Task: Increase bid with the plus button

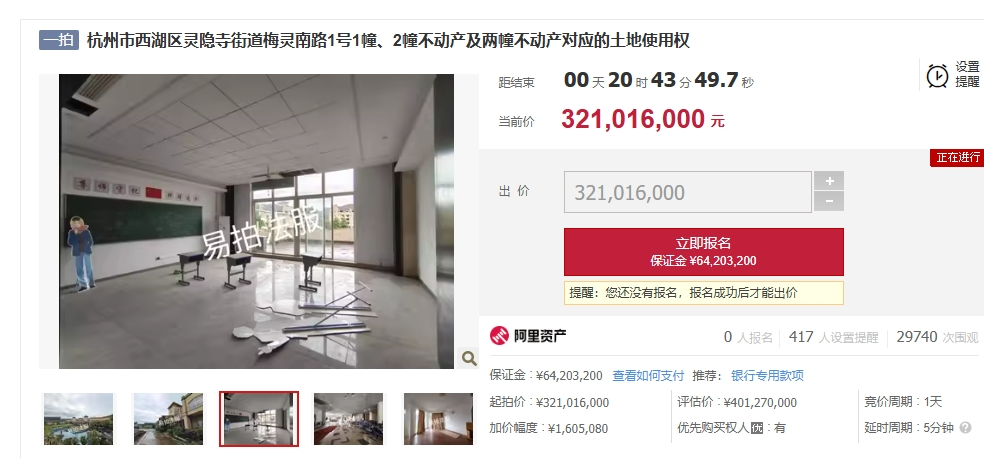Action: point(829,181)
